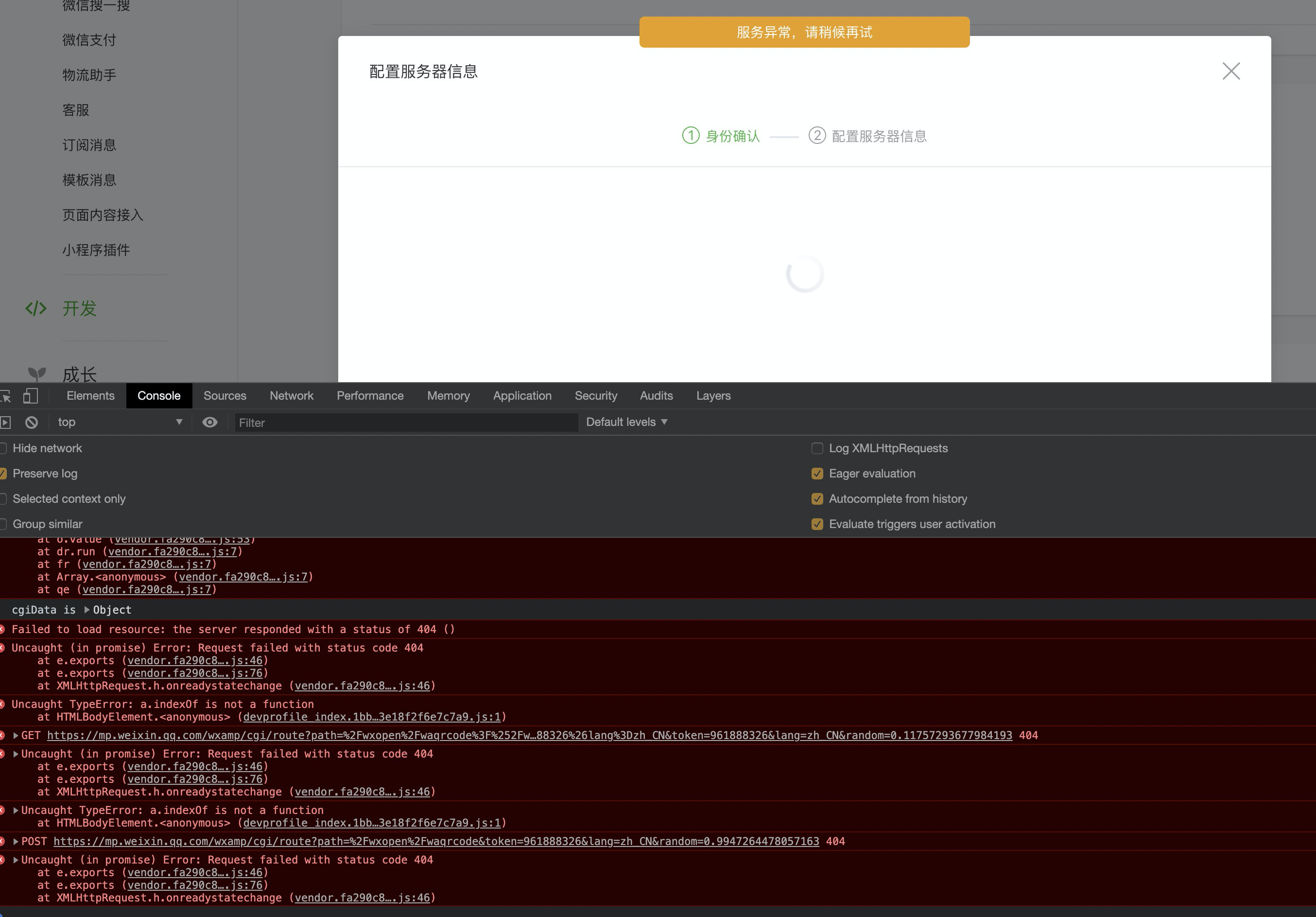
Task: Expand the POST request error entry
Action: (16, 841)
